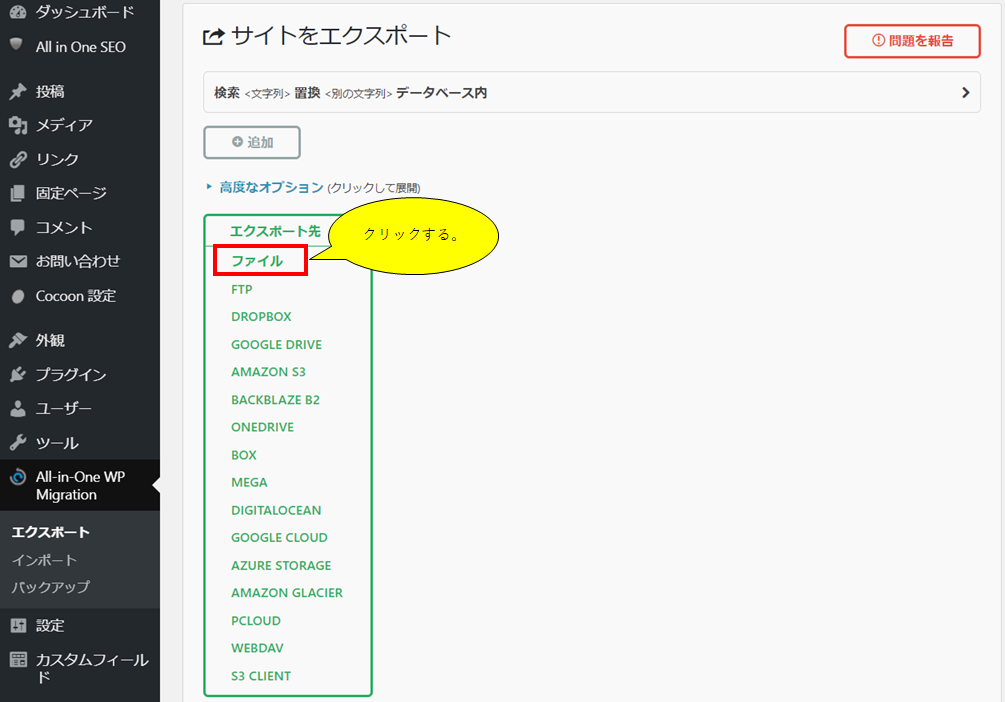The image size is (1005, 702).
Task: Click the All in One SEO shield icon
Action: (17, 45)
